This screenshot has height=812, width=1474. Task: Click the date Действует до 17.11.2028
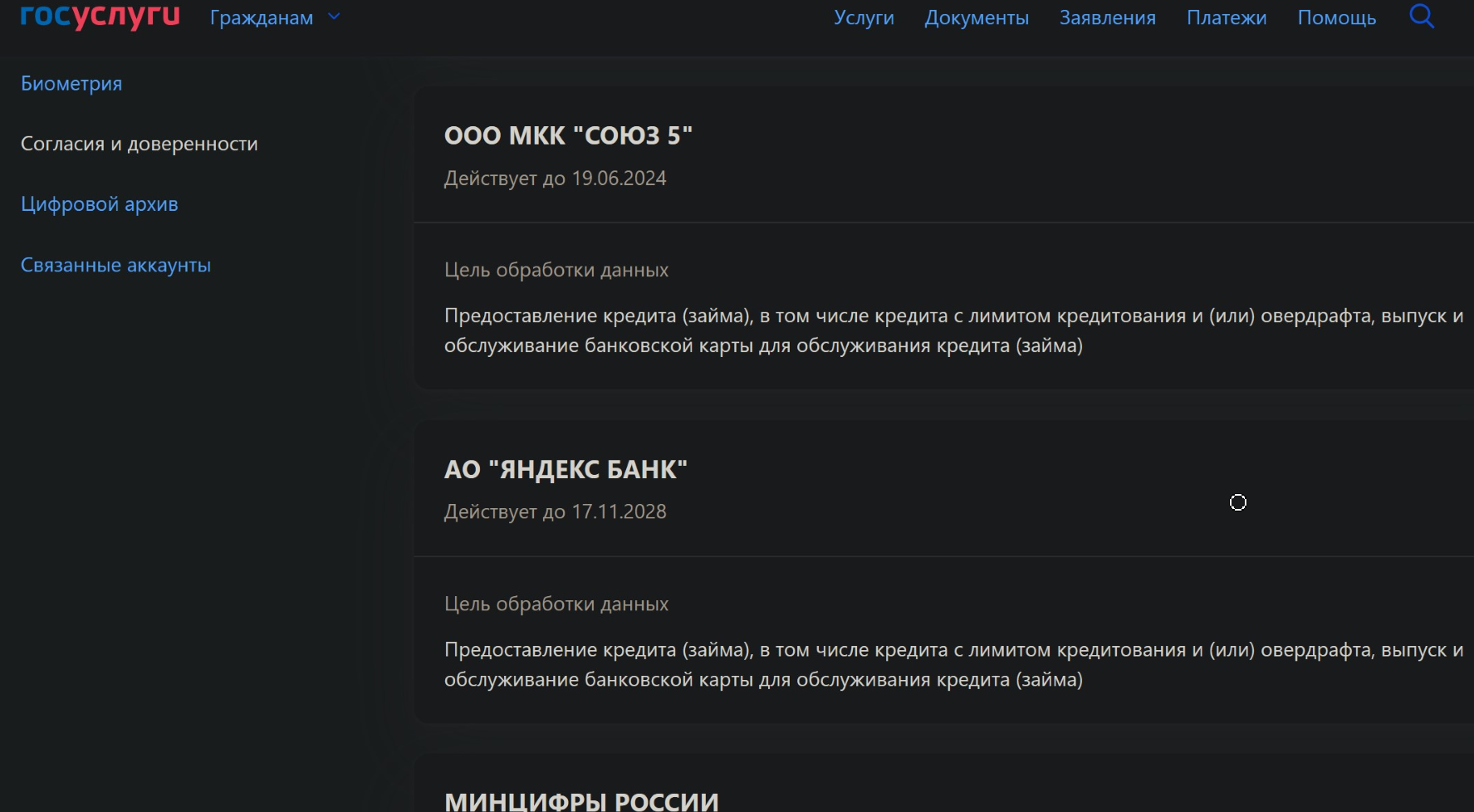coord(555,511)
